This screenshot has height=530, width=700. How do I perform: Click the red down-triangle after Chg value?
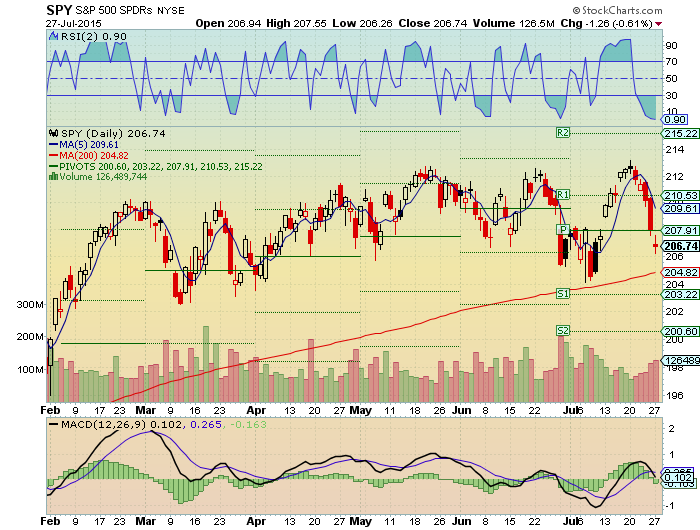[x=658, y=24]
